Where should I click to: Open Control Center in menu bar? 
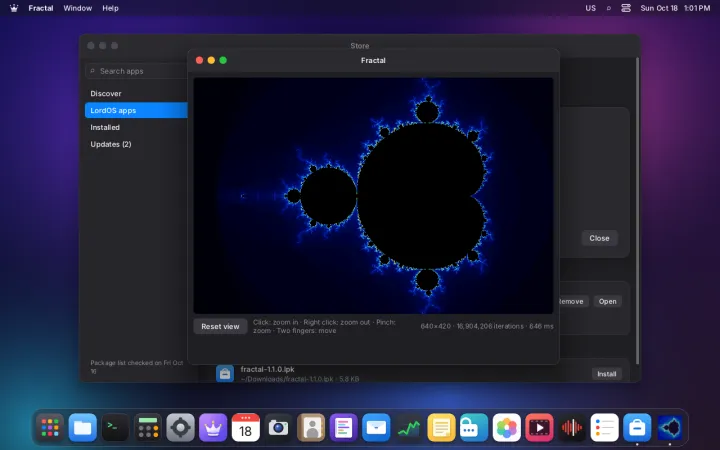626,8
